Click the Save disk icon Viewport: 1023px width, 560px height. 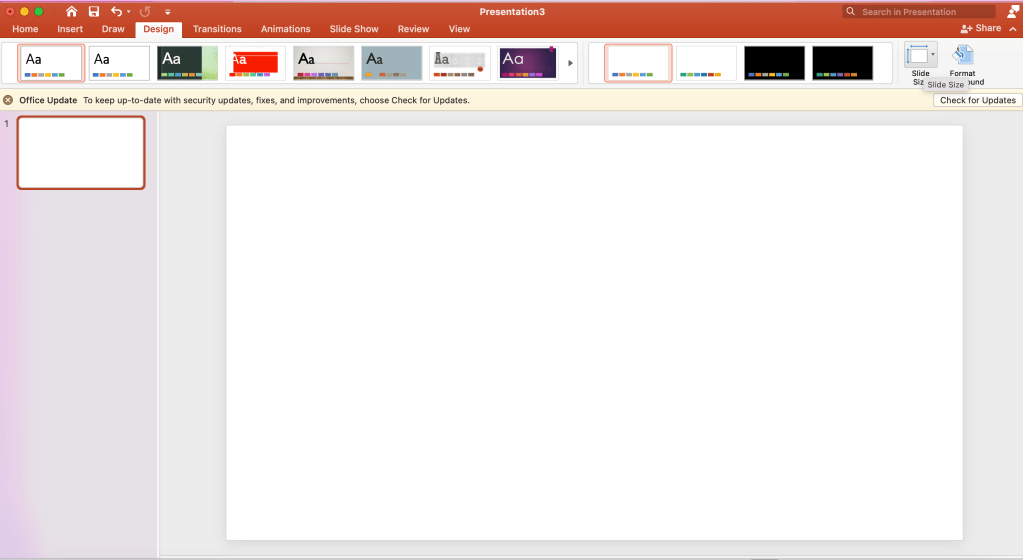[x=93, y=11]
